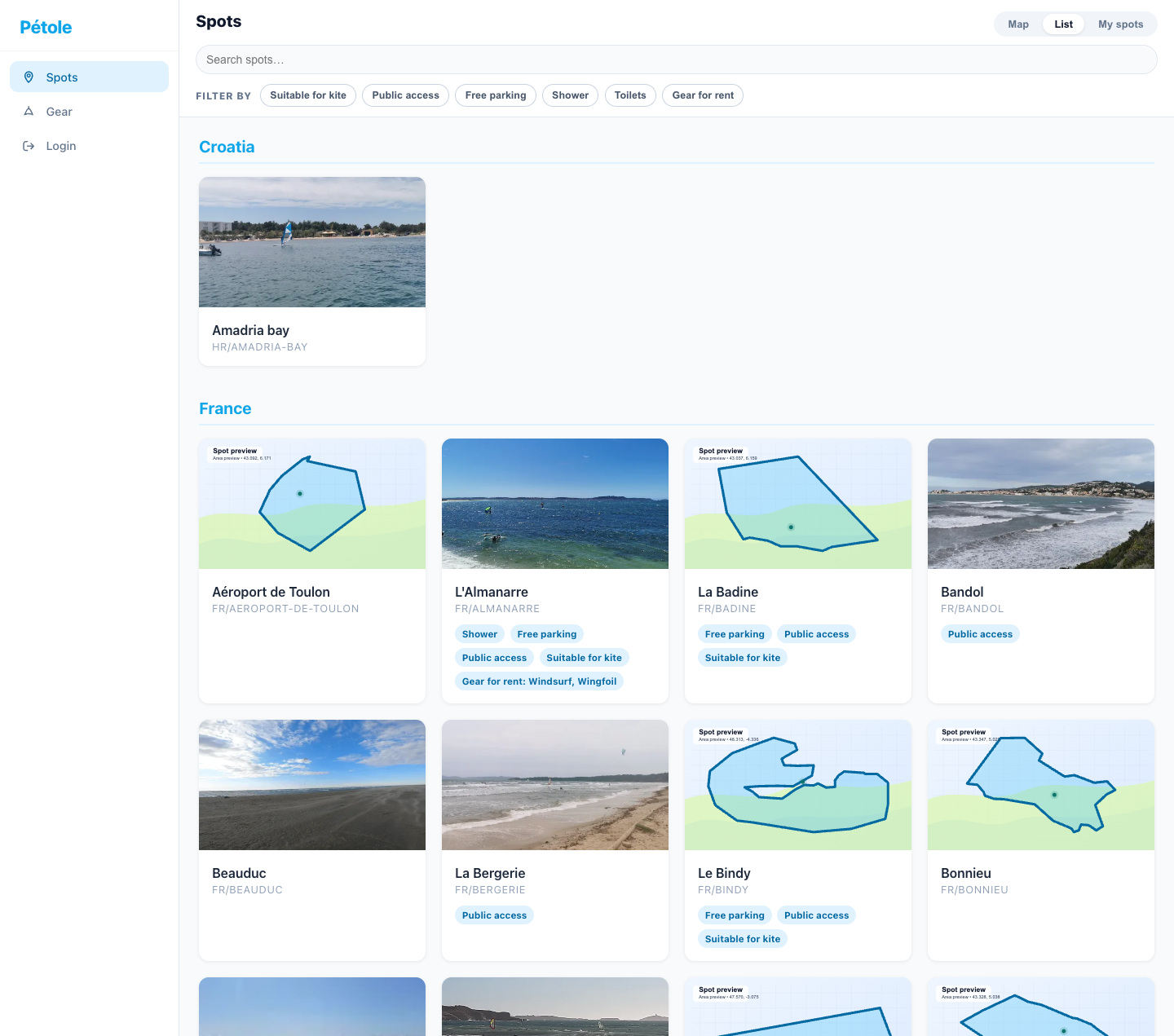Click the Spots page heading
1174x1036 pixels.
coord(218,21)
